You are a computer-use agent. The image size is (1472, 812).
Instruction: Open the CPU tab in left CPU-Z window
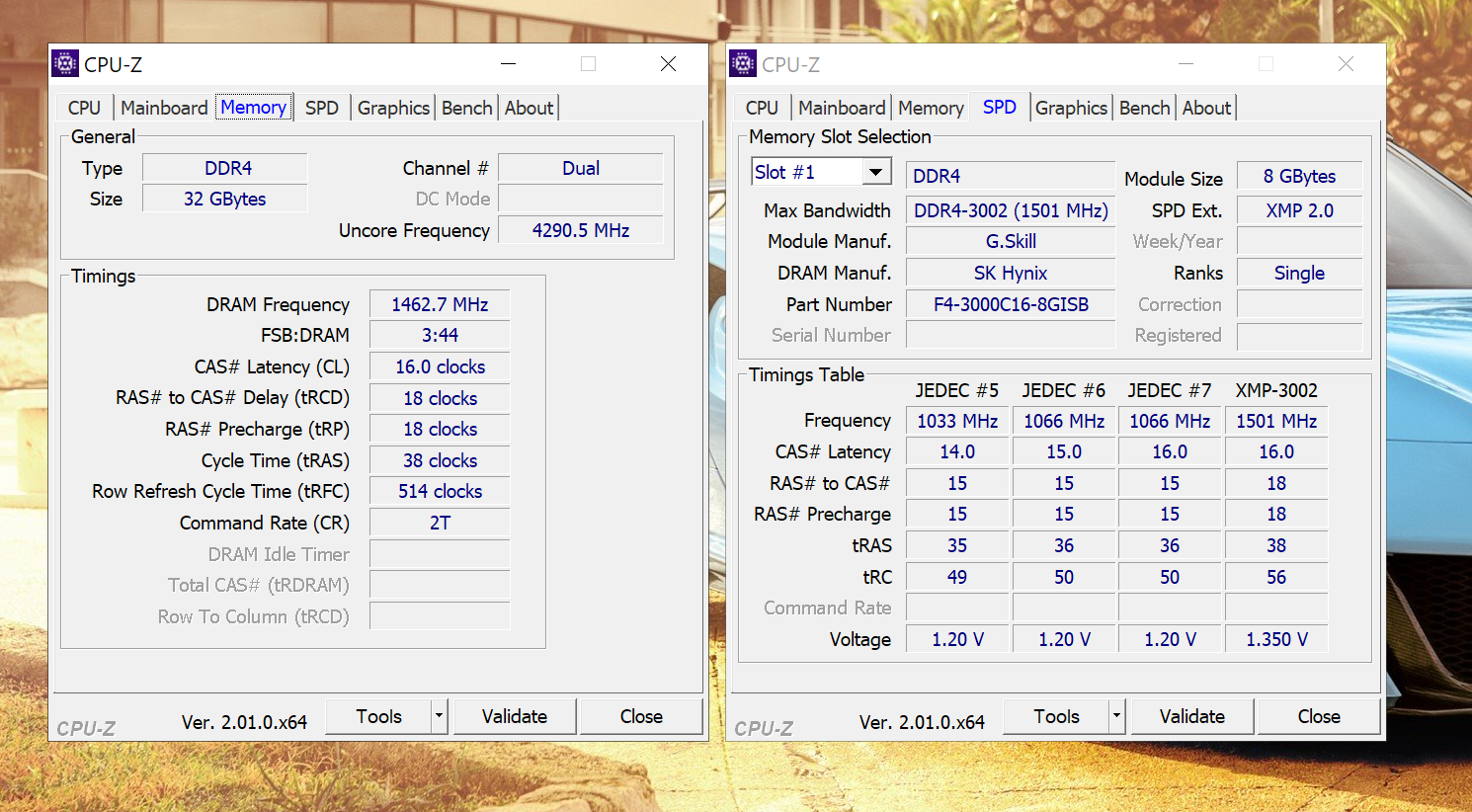(84, 108)
